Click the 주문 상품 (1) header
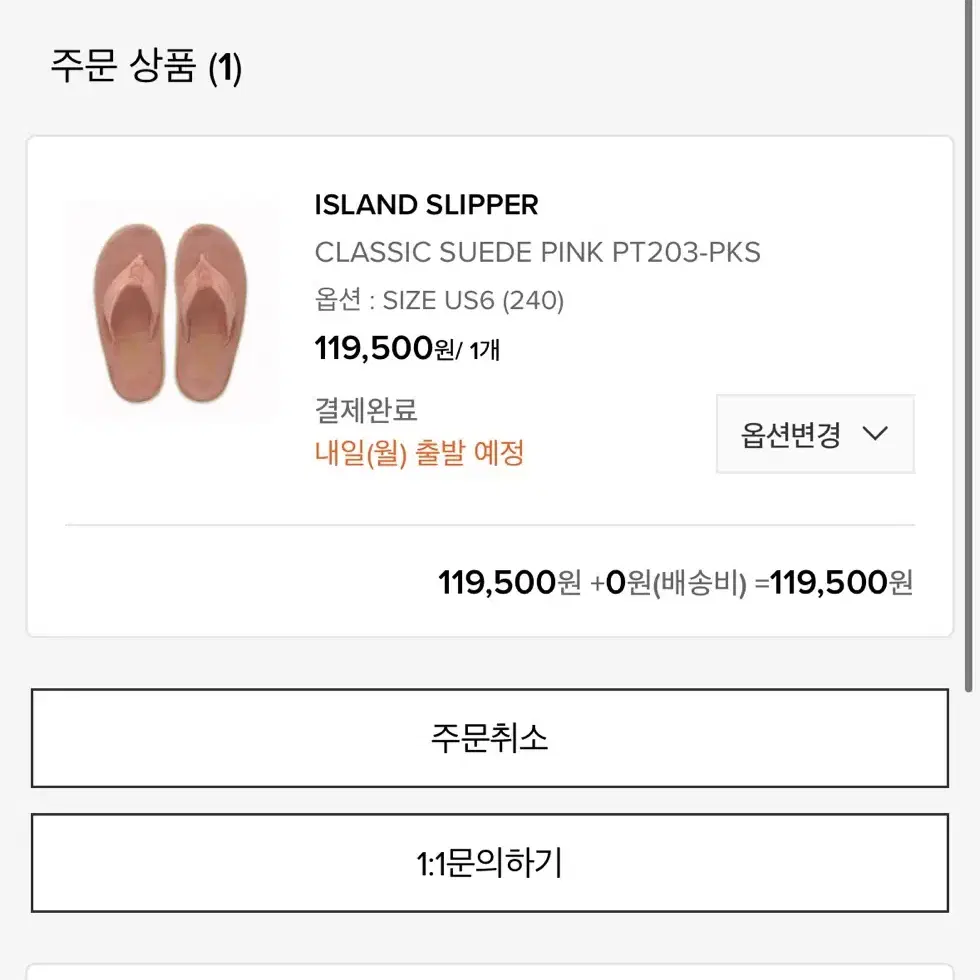980x980 pixels. coord(145,67)
